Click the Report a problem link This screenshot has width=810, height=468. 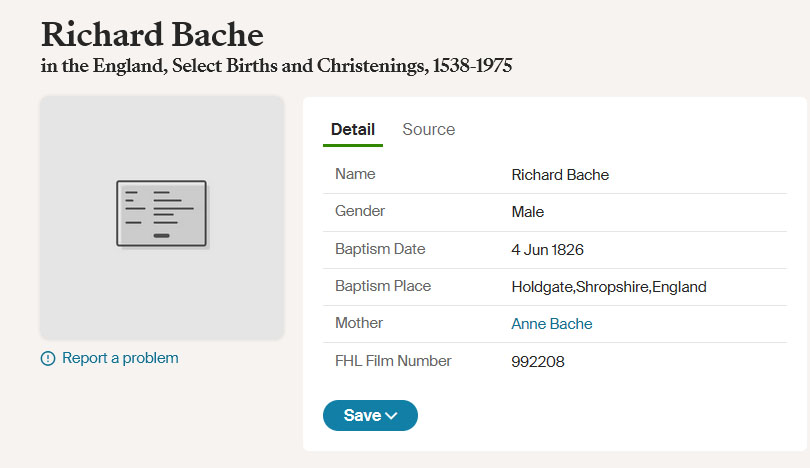(120, 358)
